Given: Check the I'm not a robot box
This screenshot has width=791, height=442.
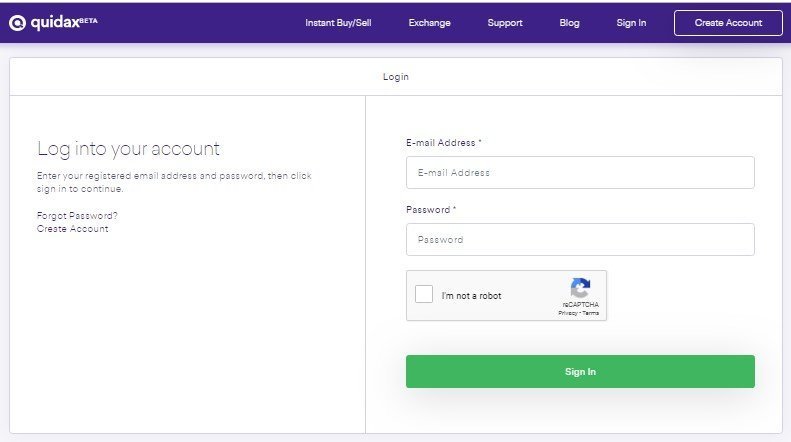Looking at the screenshot, I should (424, 294).
